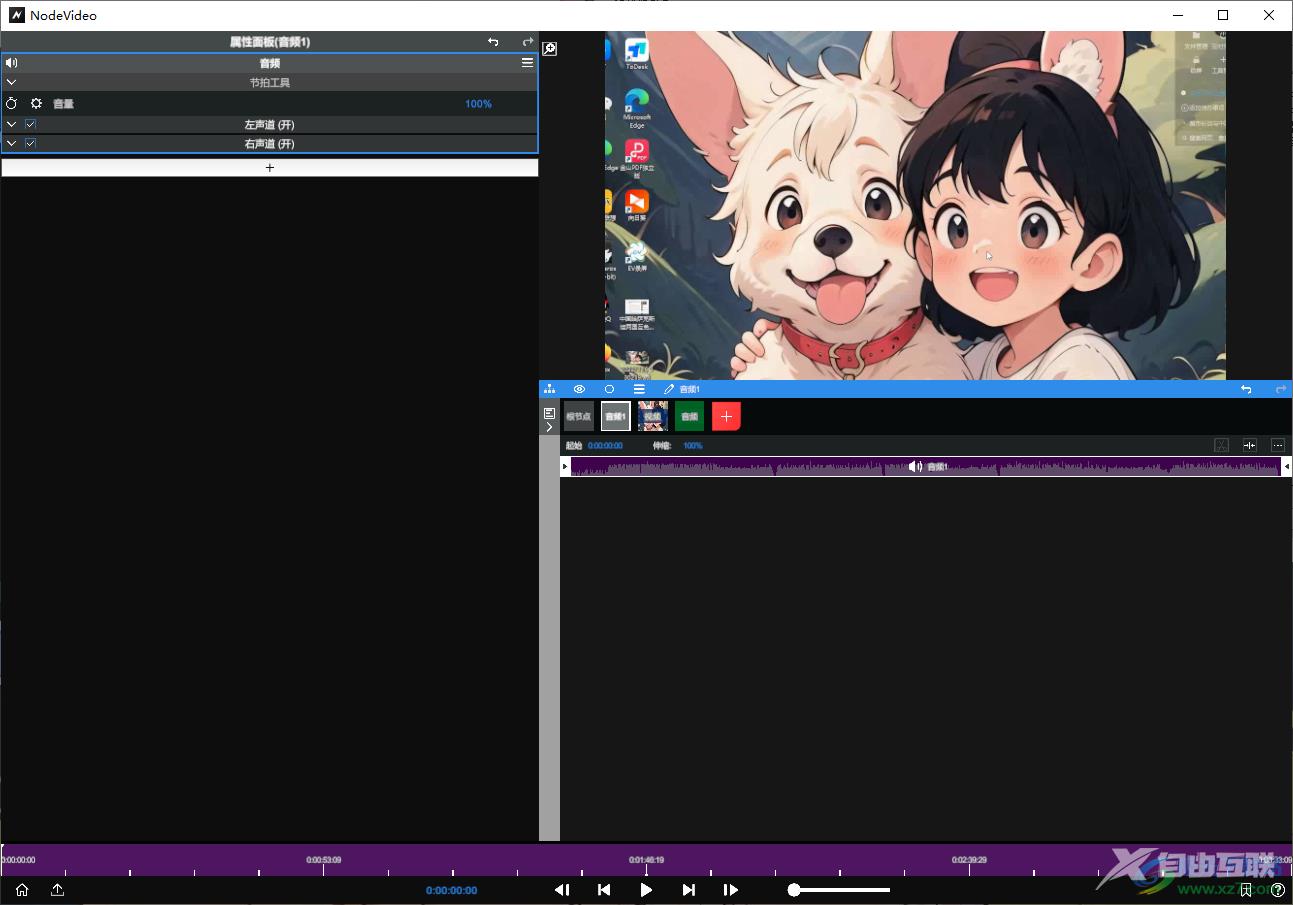Click the speaker icon in the 音频 header
This screenshot has height=905, width=1293.
[12, 62]
